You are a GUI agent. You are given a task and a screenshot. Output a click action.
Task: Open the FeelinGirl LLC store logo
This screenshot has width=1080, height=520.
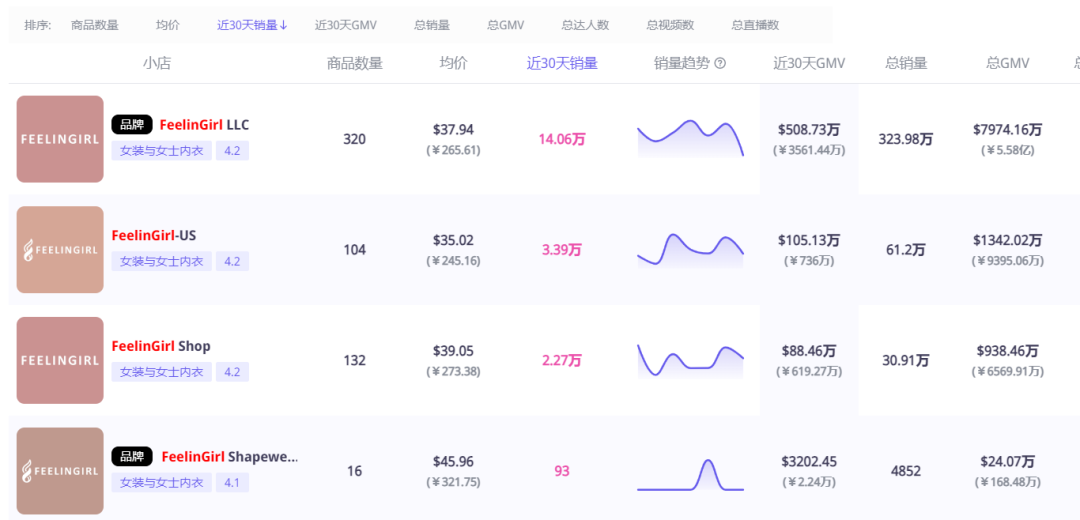click(x=60, y=139)
